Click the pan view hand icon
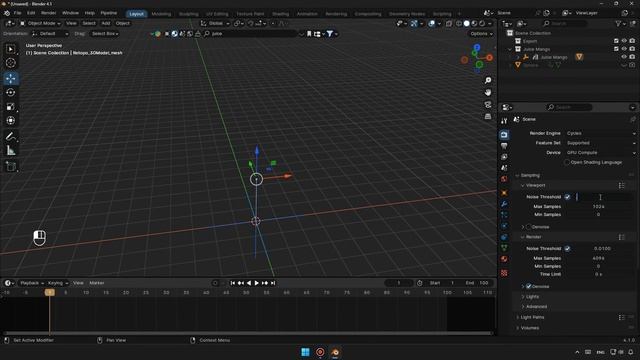640x360 pixels. click(488, 92)
